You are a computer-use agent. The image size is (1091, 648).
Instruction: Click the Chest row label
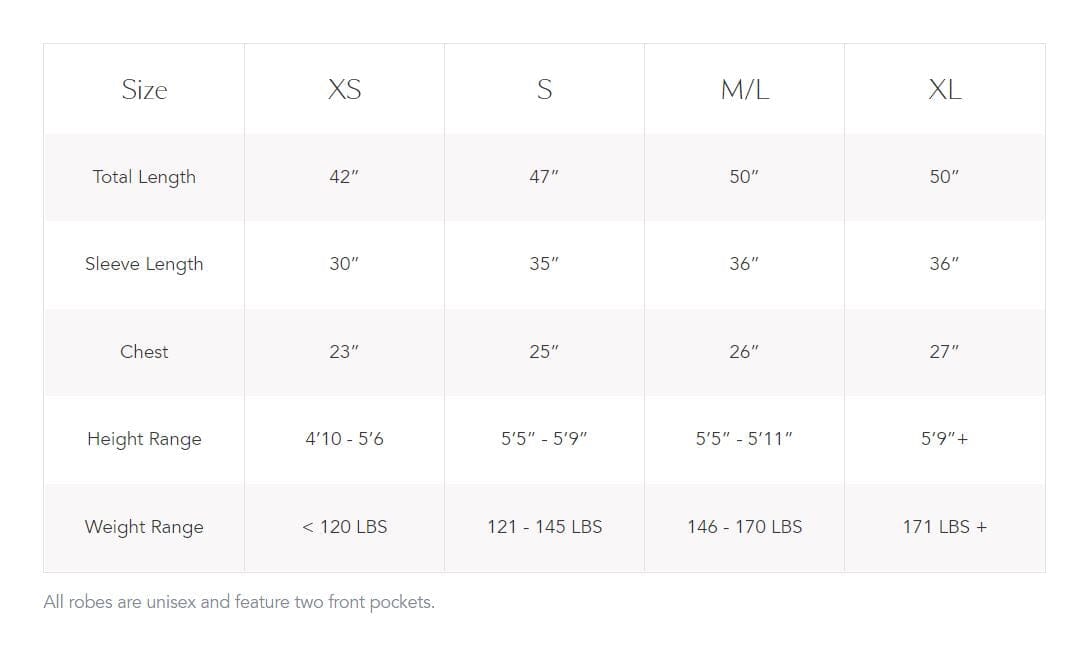144,352
